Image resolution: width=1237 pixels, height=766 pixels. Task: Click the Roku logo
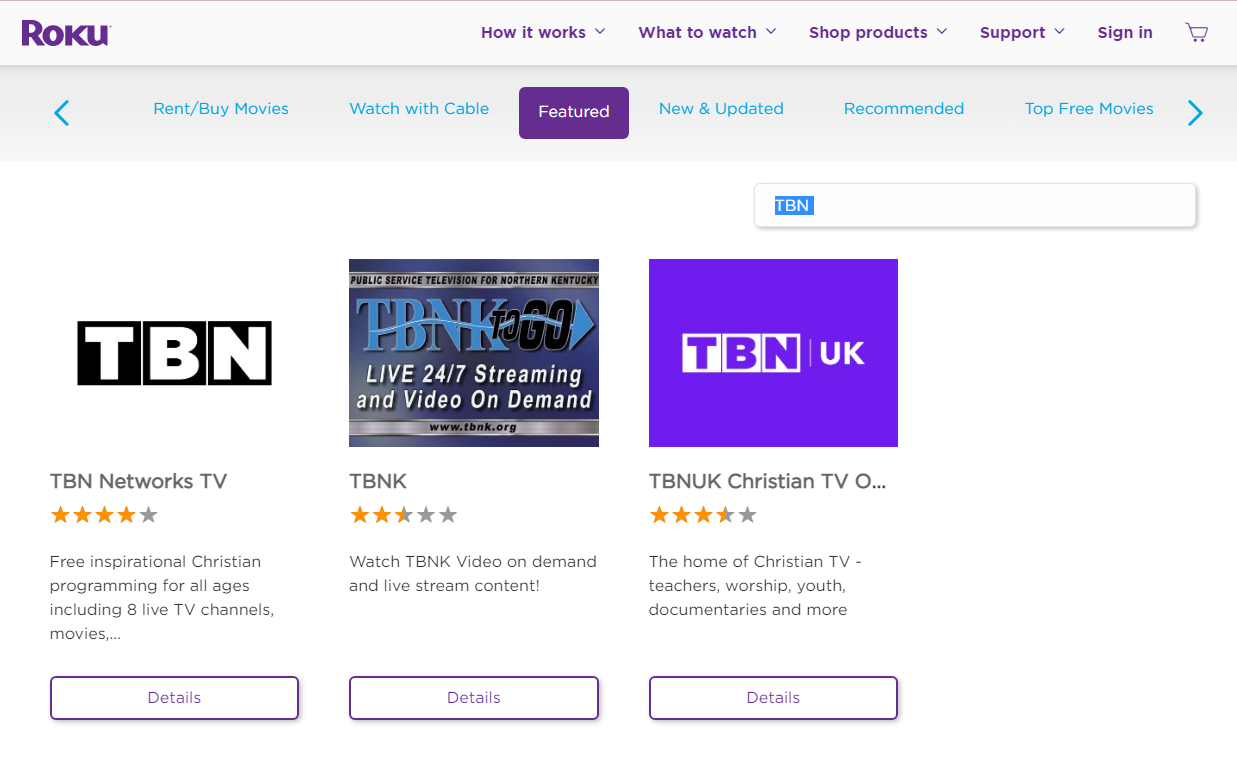(x=64, y=31)
